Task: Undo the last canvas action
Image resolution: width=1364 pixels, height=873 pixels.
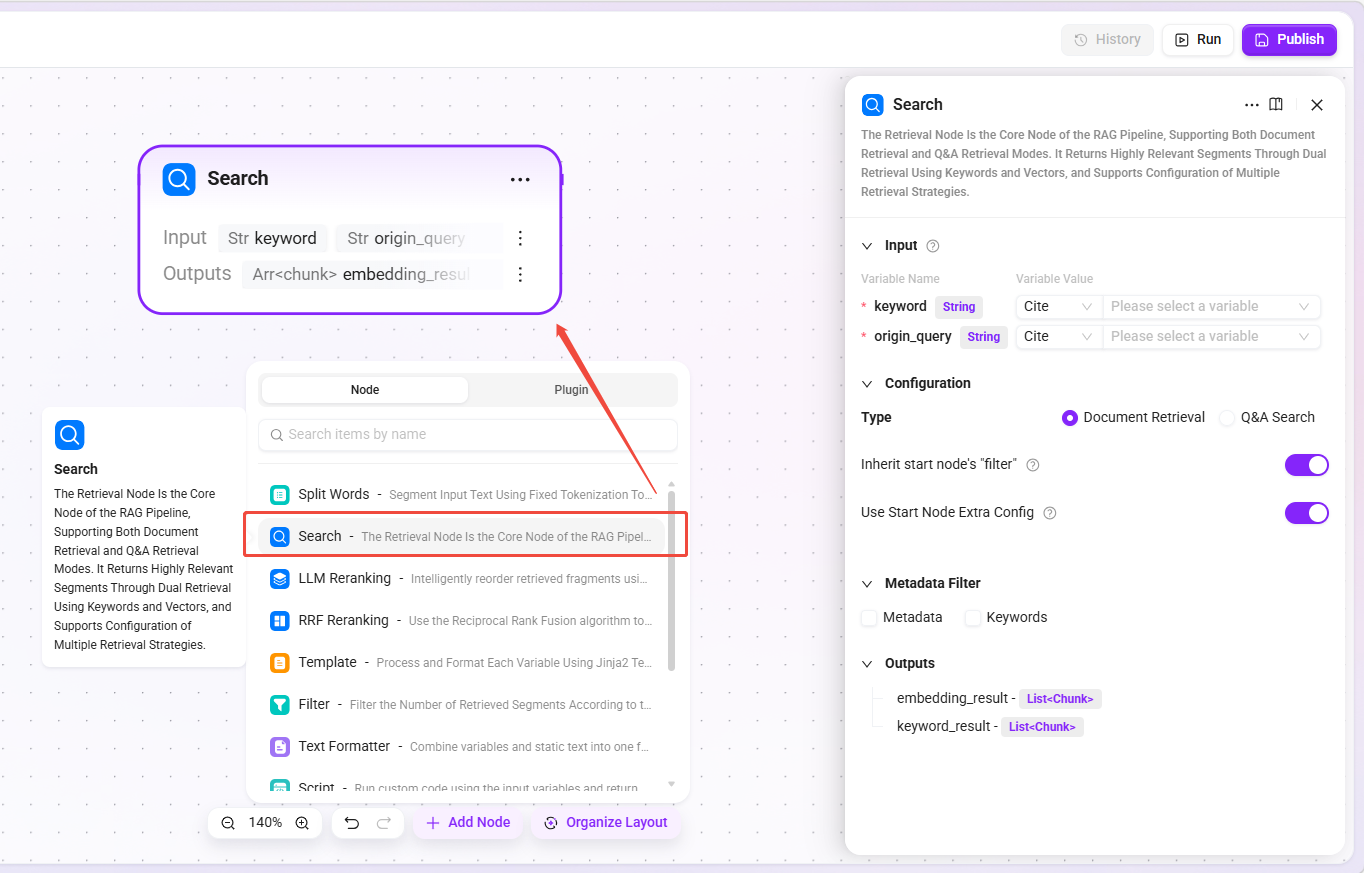Action: 352,823
